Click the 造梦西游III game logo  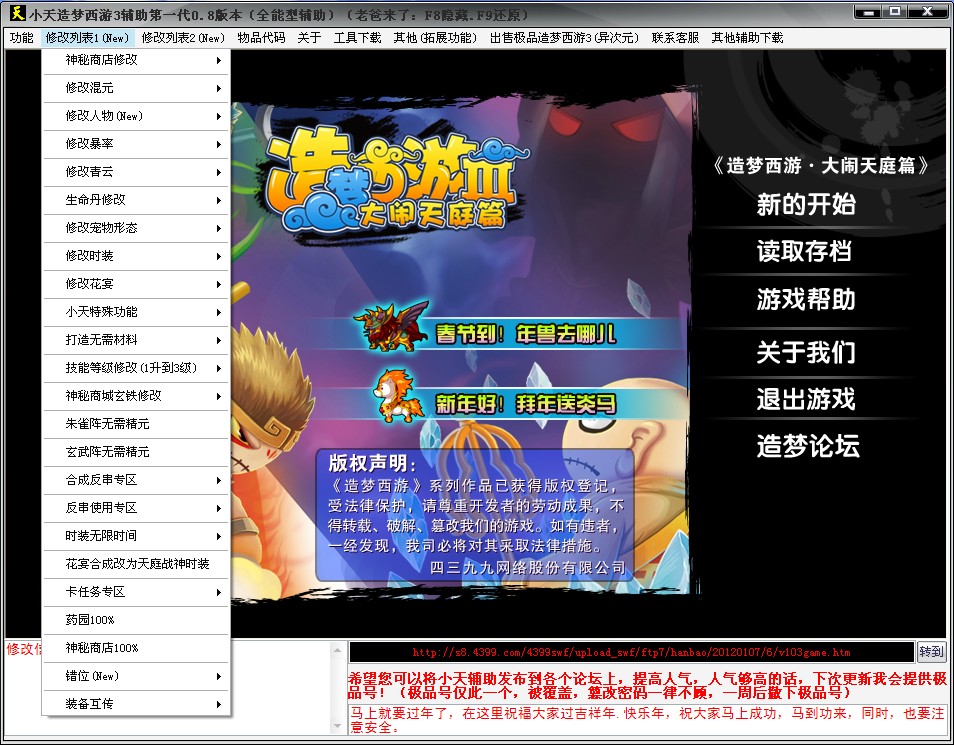click(x=399, y=178)
